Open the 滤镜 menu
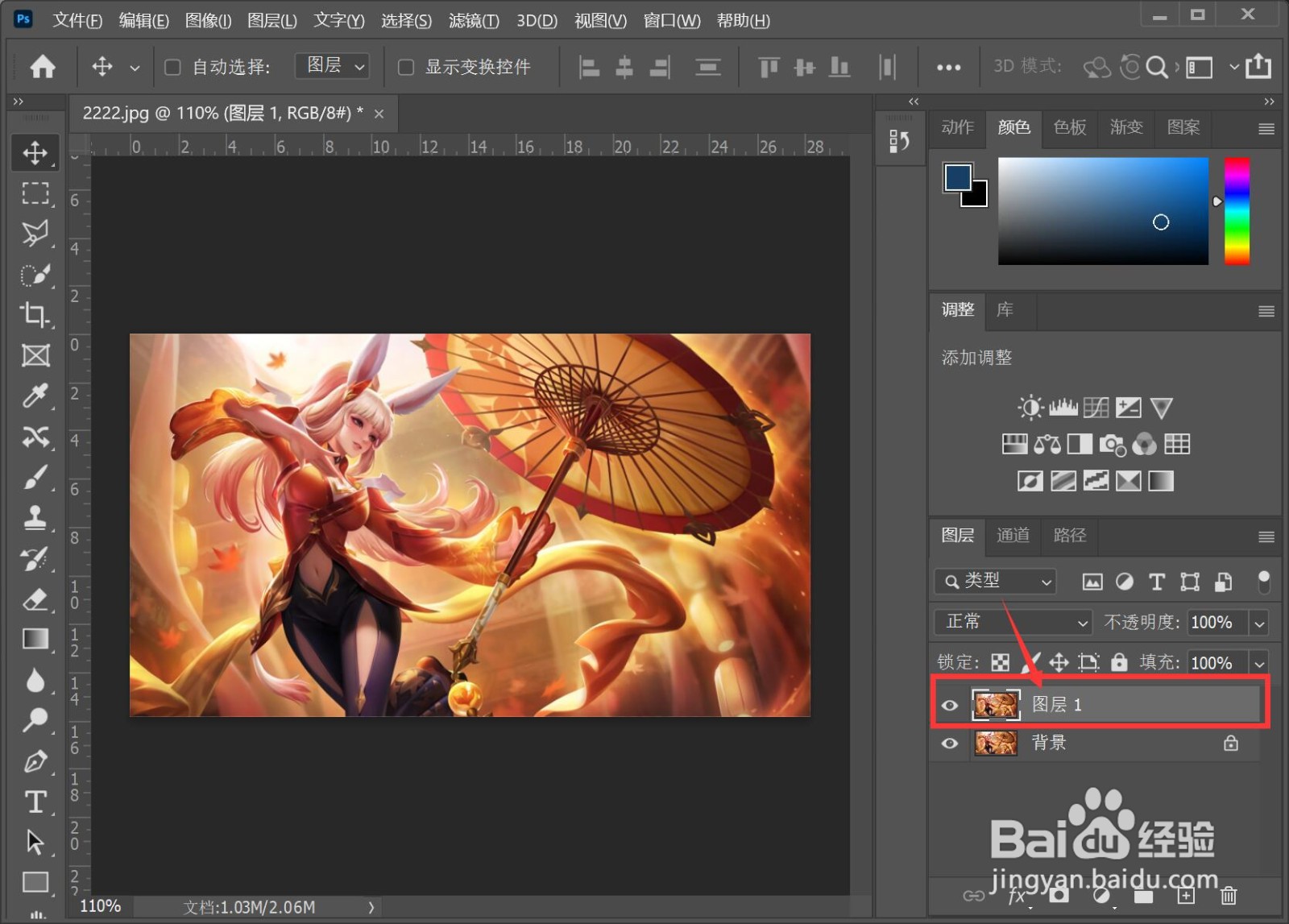Viewport: 1289px width, 924px height. (x=474, y=20)
